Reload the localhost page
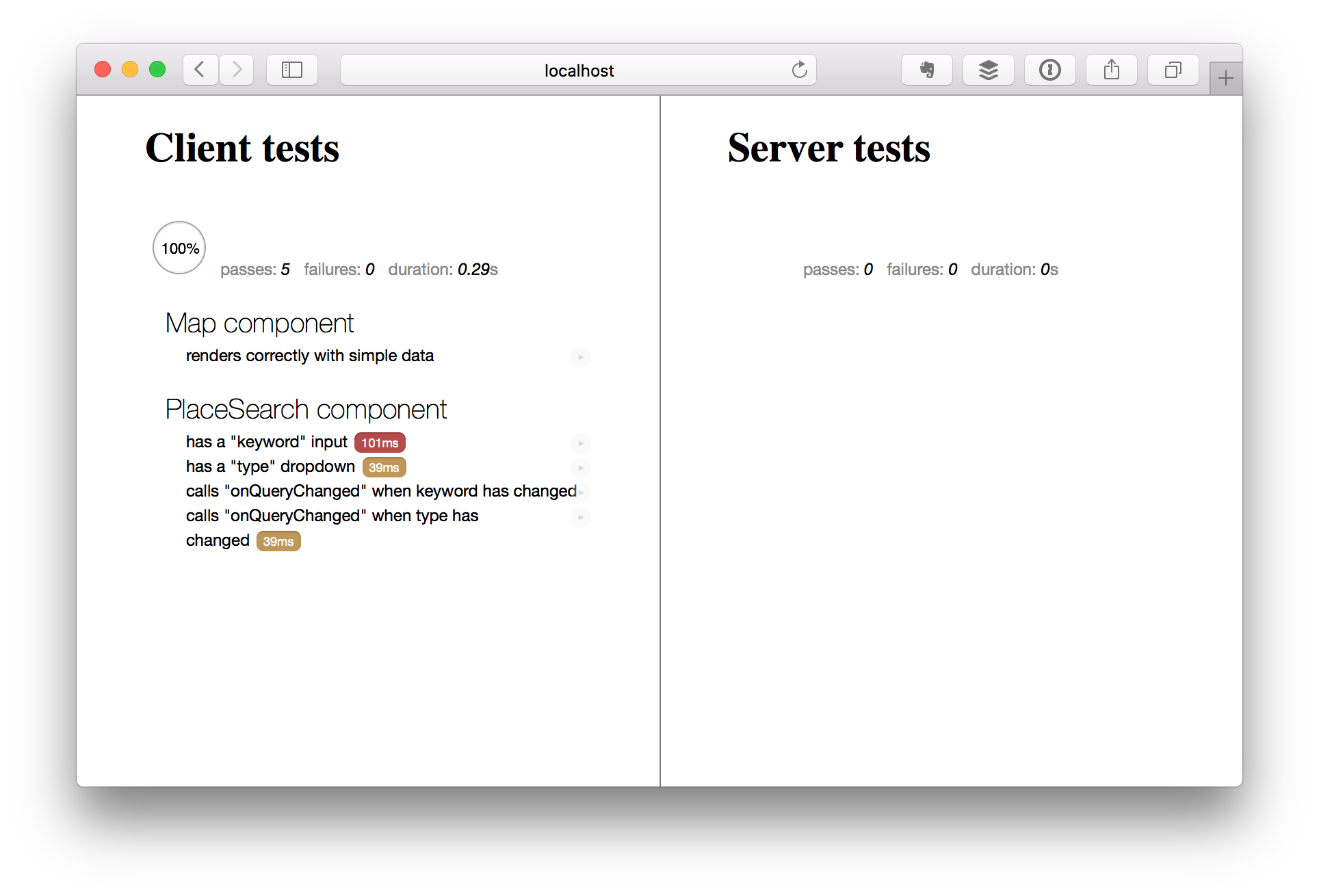Viewport: 1319px width, 896px height. [x=799, y=70]
